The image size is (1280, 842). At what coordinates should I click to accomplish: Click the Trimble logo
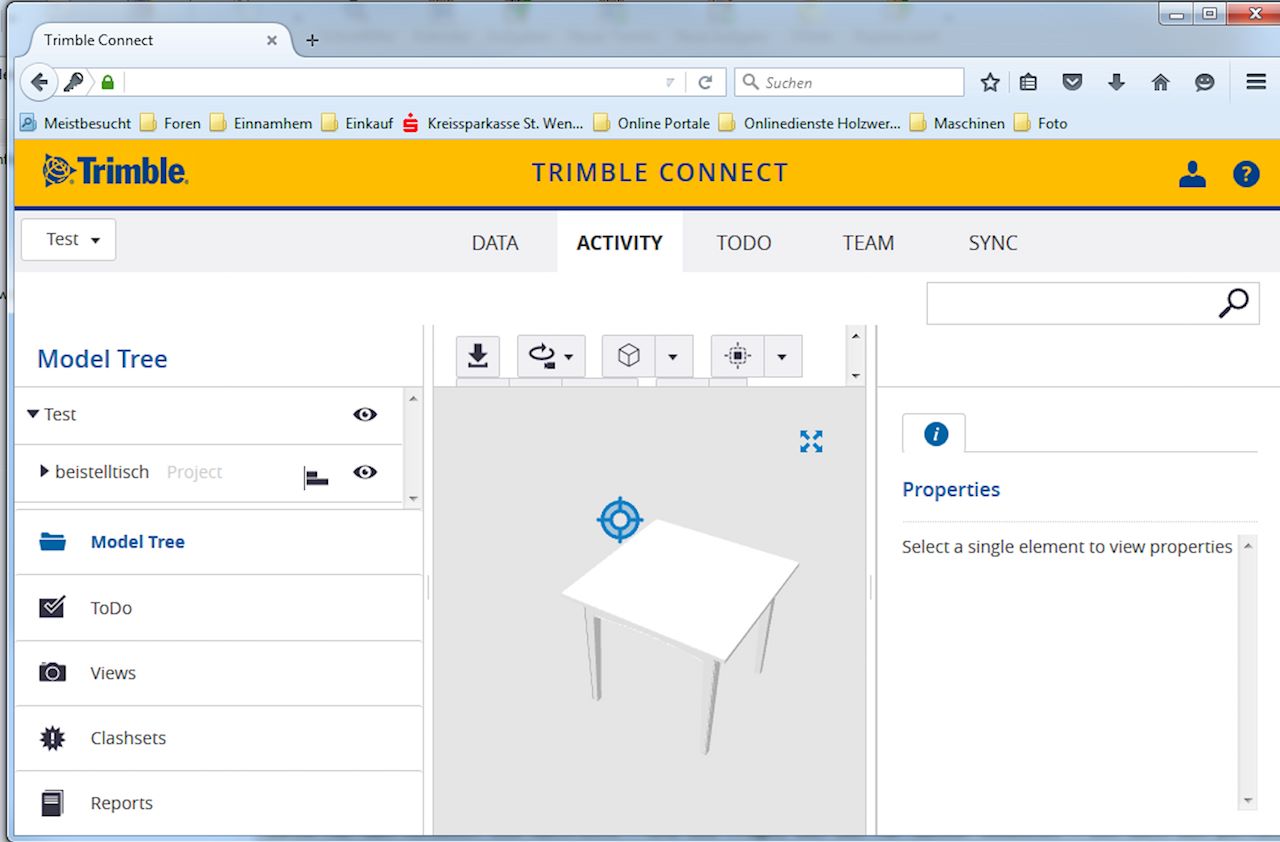point(115,171)
